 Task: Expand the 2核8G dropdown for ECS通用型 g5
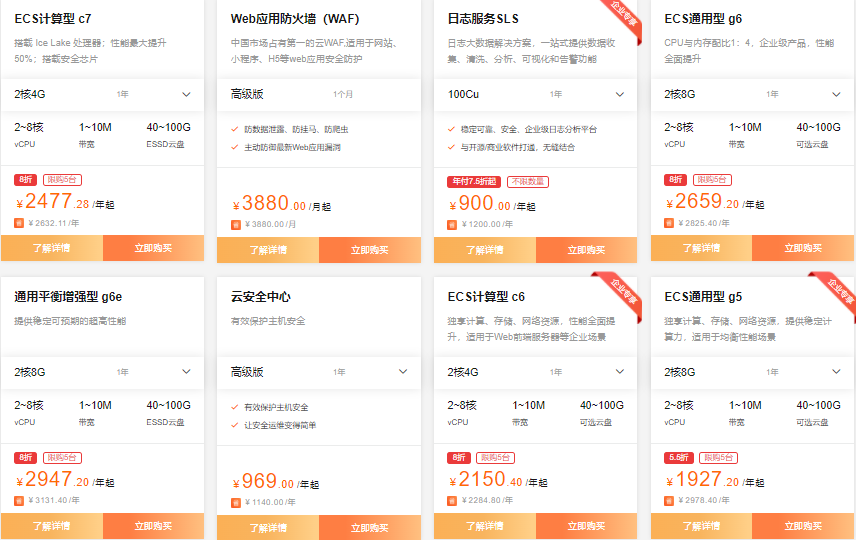pos(752,372)
